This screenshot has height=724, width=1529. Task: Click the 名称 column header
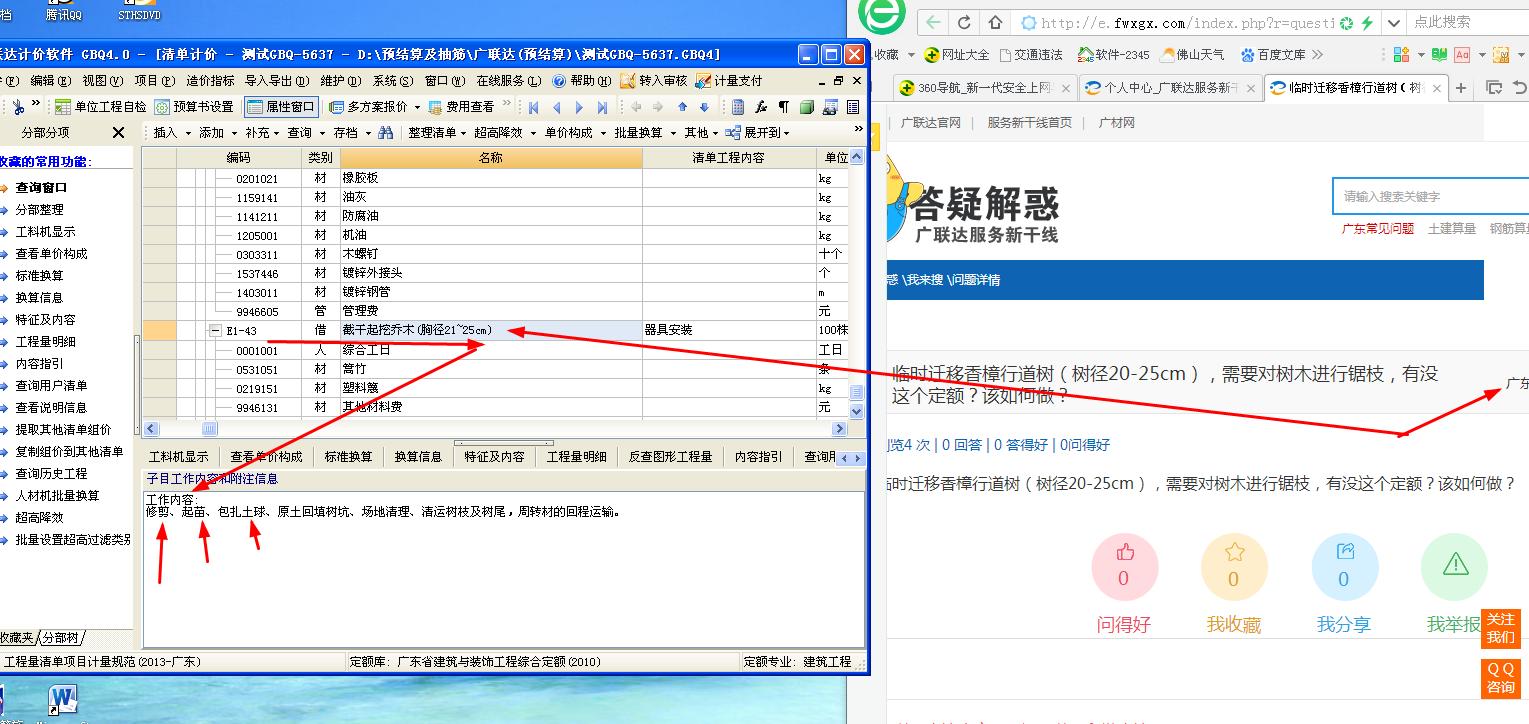pos(491,158)
